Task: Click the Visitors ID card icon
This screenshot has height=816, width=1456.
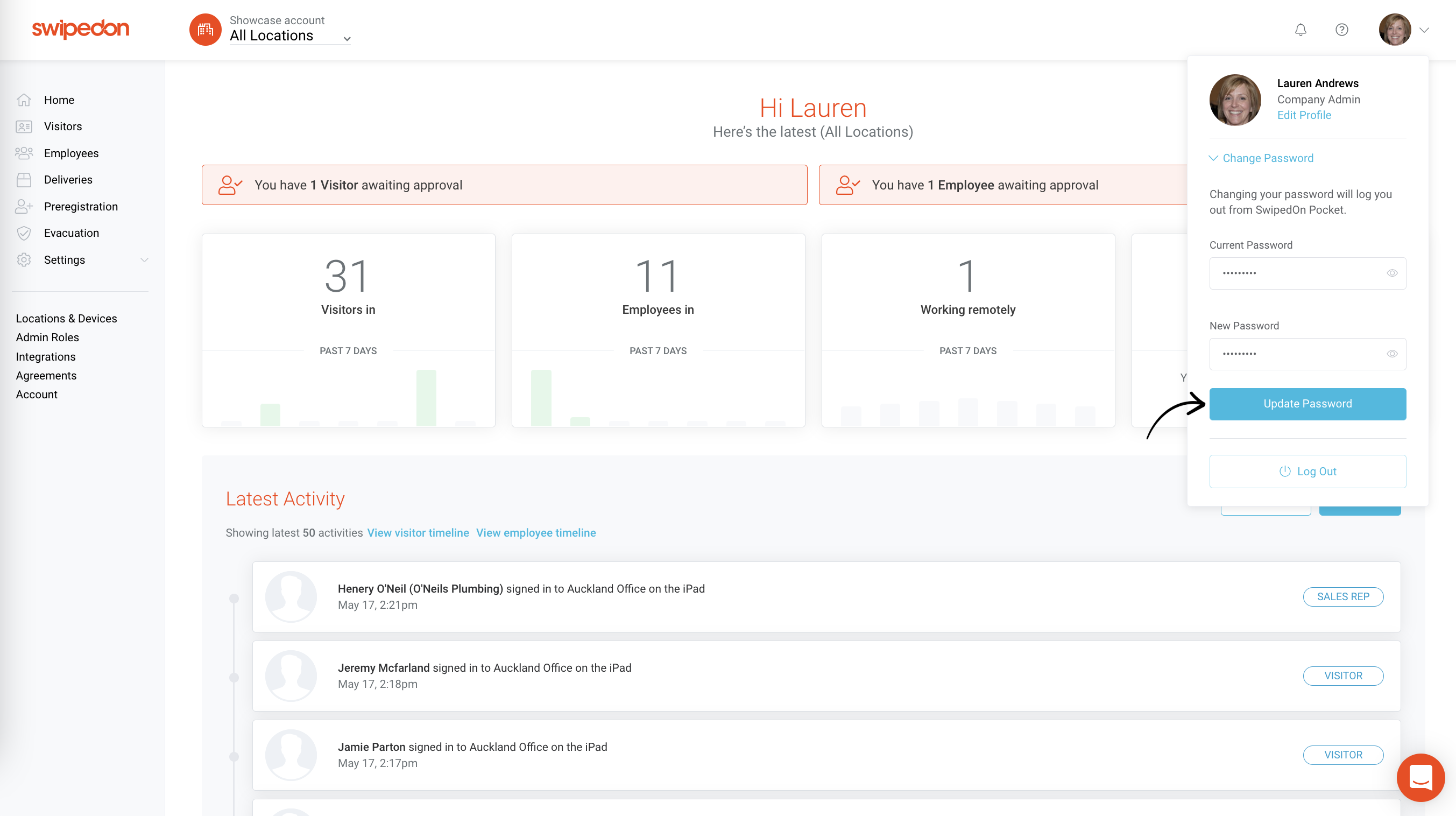Action: 24,126
